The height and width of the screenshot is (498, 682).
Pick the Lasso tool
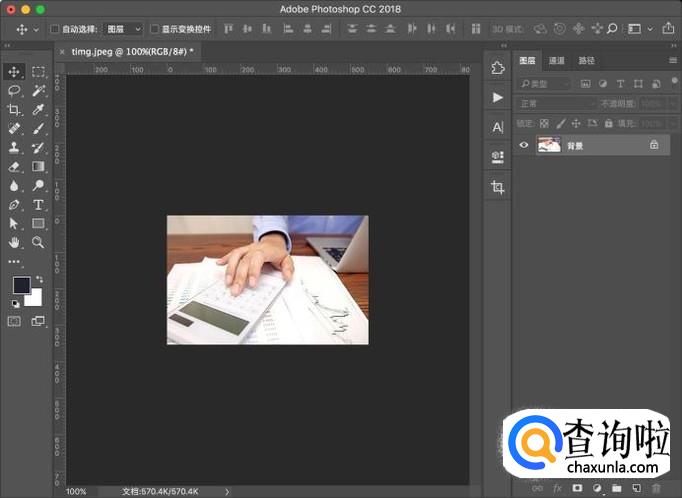coord(14,90)
